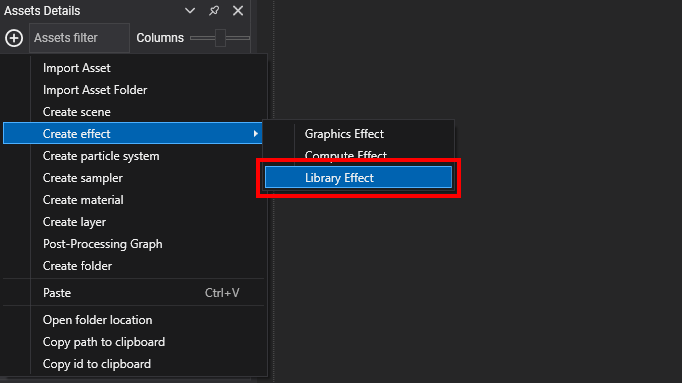Select Create scene from menu
Image resolution: width=682 pixels, height=383 pixels.
tap(134, 112)
